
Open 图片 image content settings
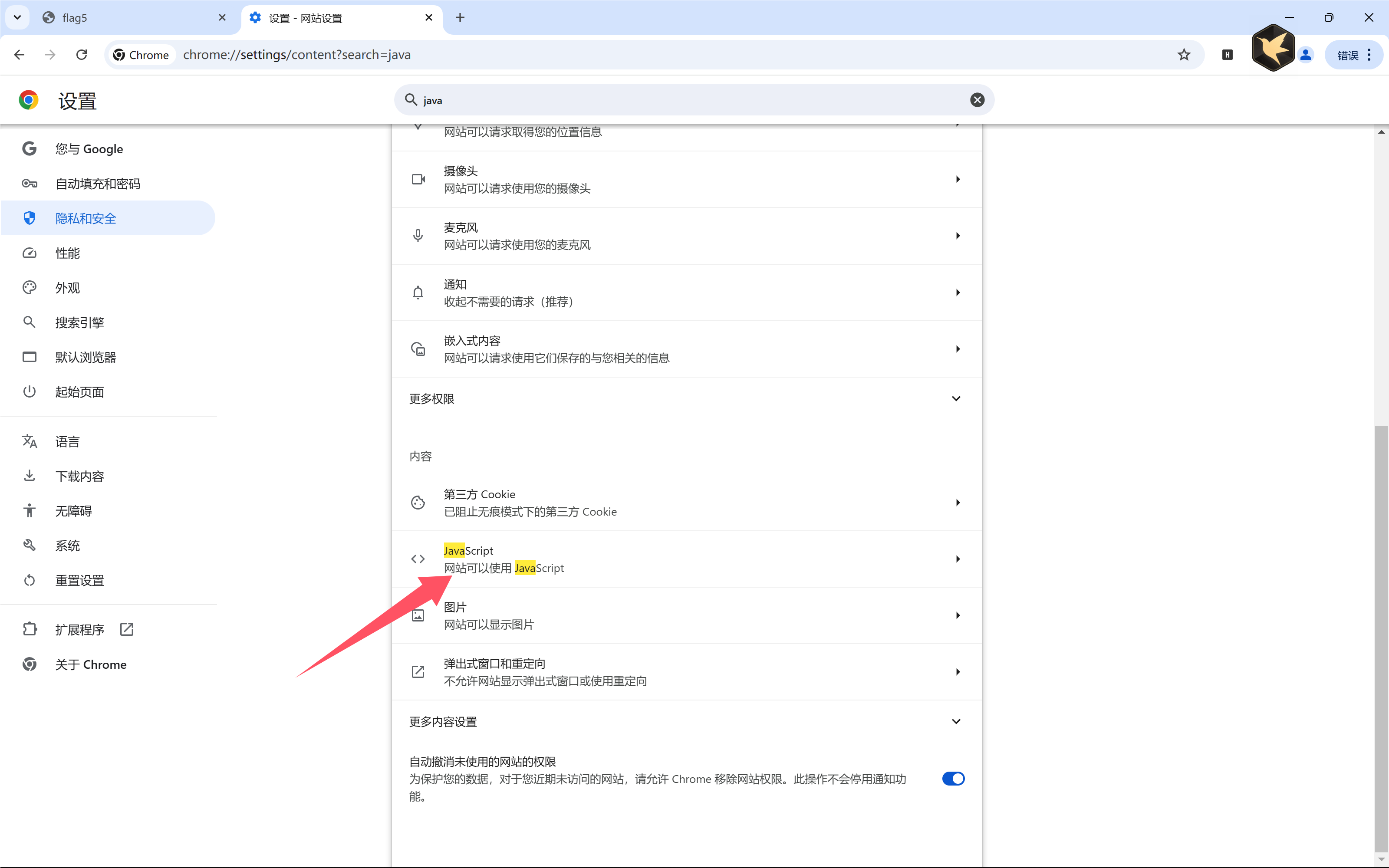pos(687,615)
